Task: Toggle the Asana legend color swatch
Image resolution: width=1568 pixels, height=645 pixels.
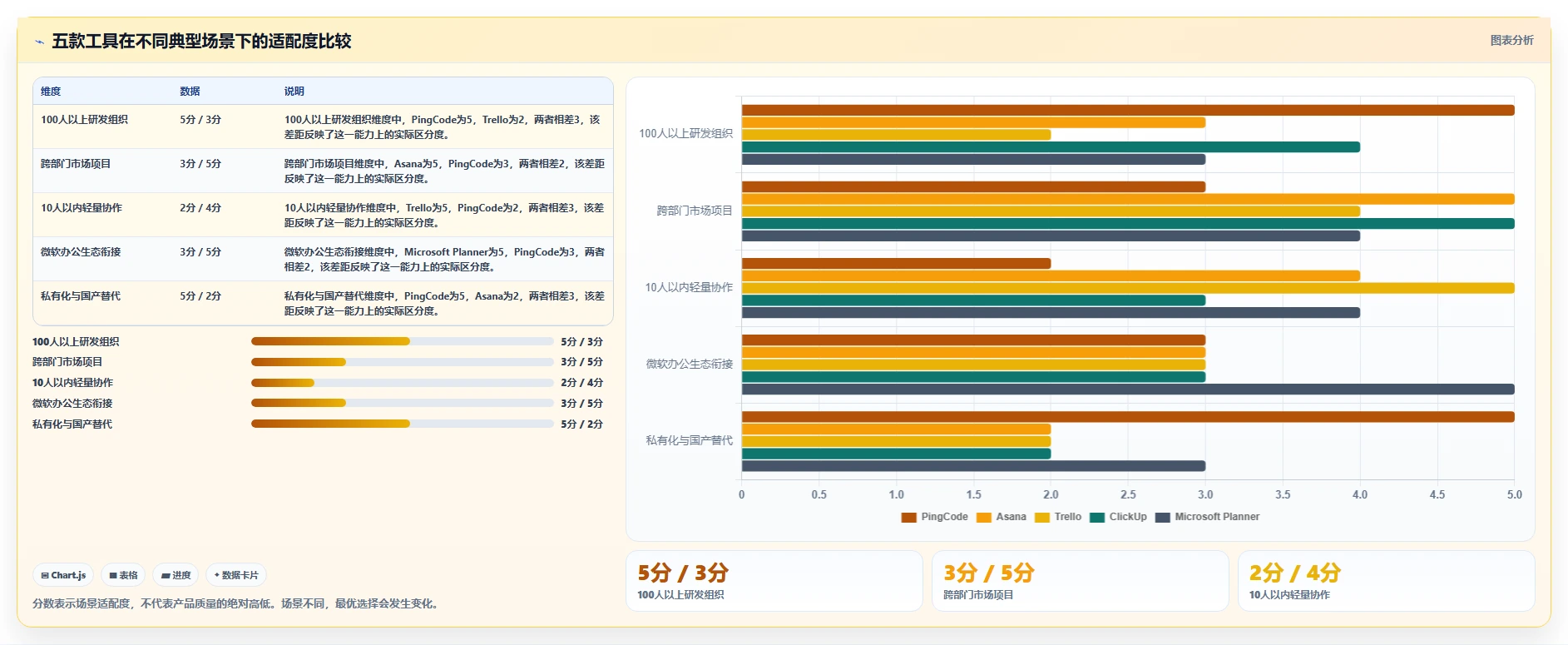Action: 983,517
